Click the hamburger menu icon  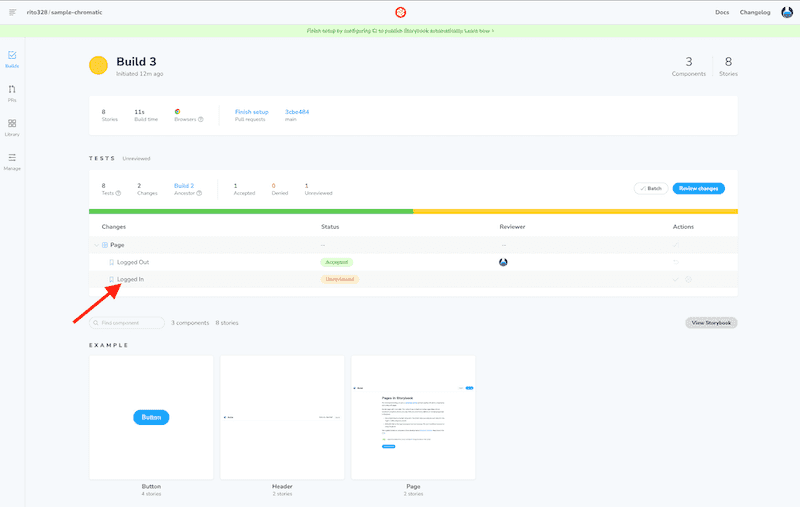coord(12,12)
